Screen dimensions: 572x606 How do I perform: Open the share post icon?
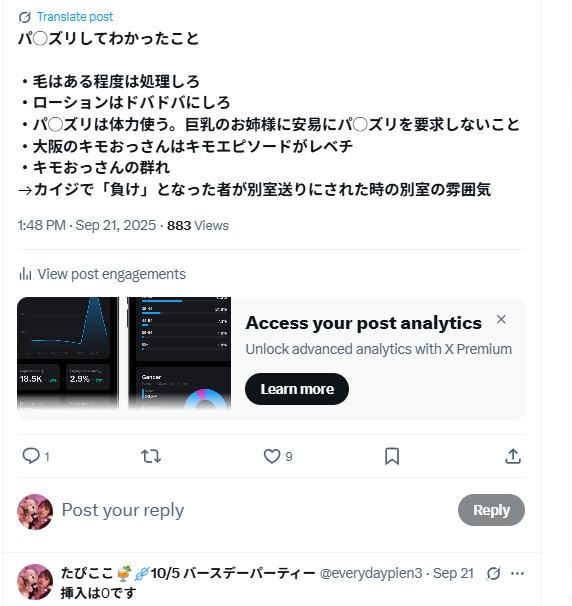click(x=513, y=456)
